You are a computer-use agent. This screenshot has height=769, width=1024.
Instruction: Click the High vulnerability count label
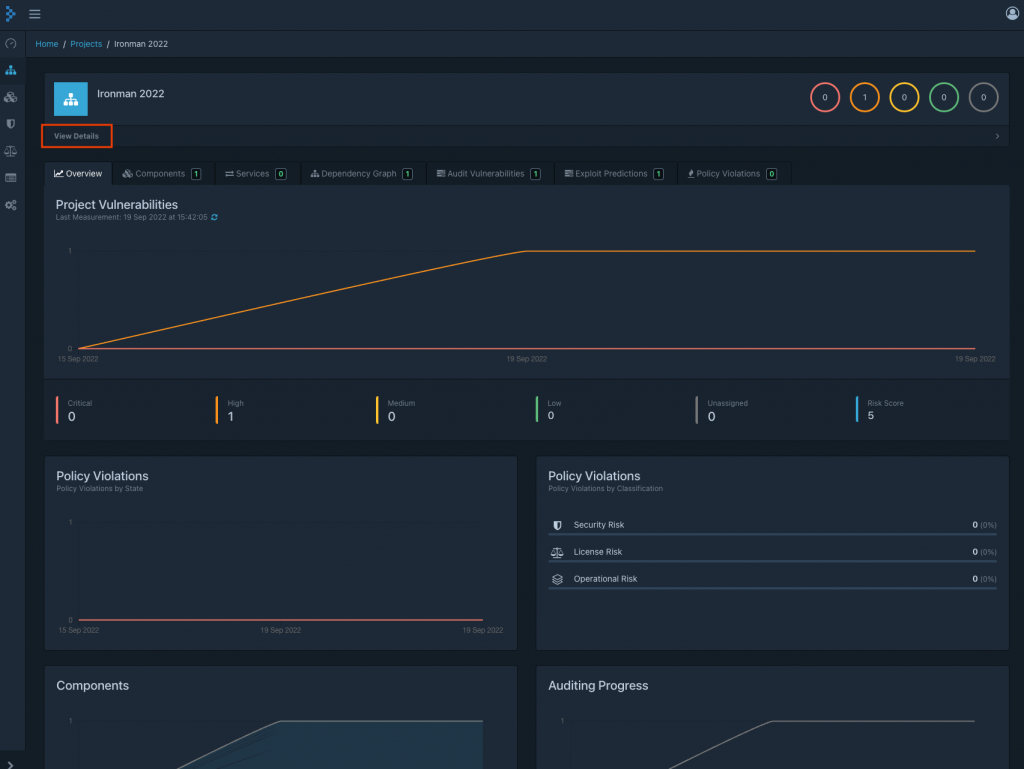coord(235,403)
